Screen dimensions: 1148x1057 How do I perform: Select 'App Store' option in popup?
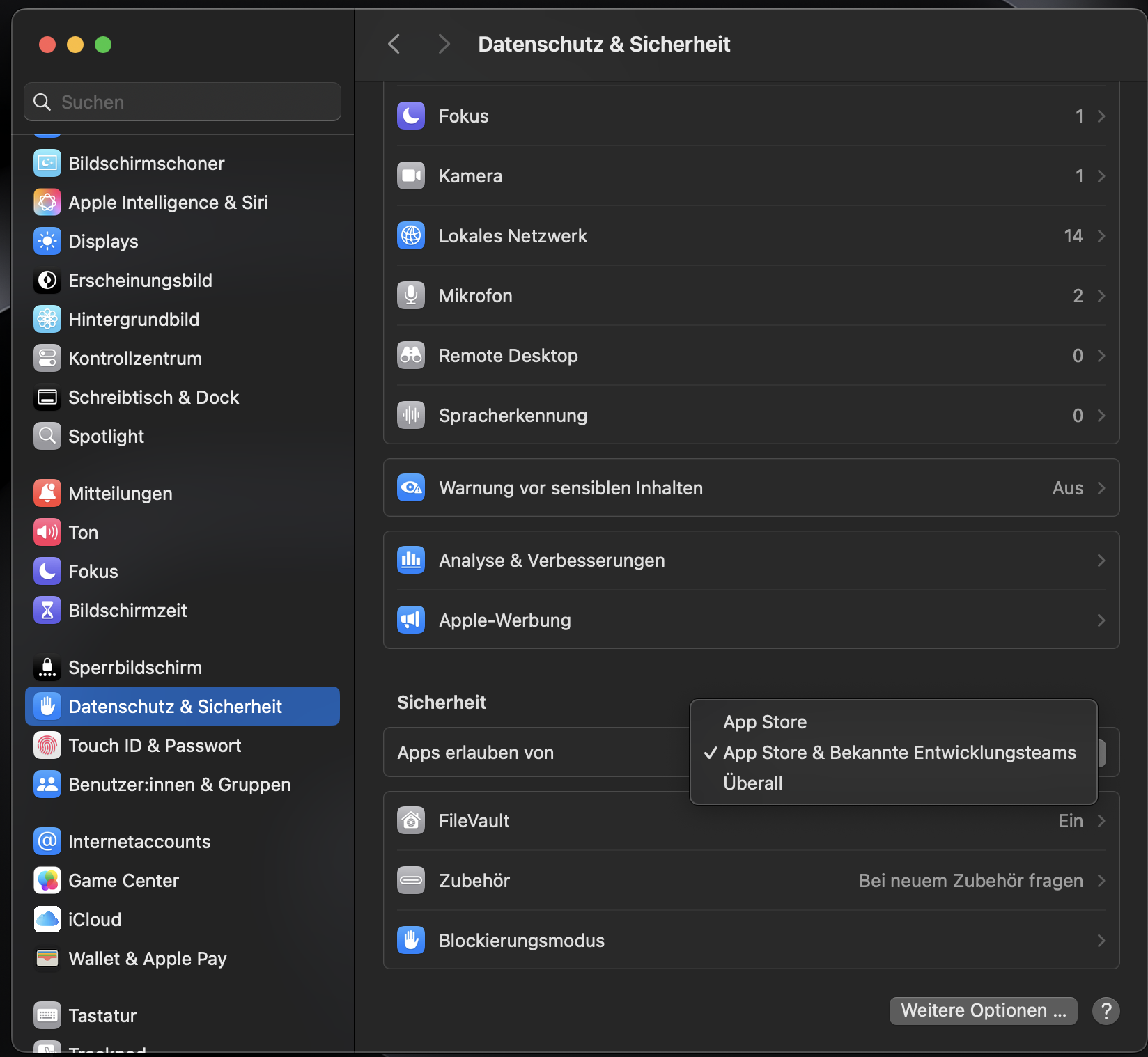coord(765,722)
